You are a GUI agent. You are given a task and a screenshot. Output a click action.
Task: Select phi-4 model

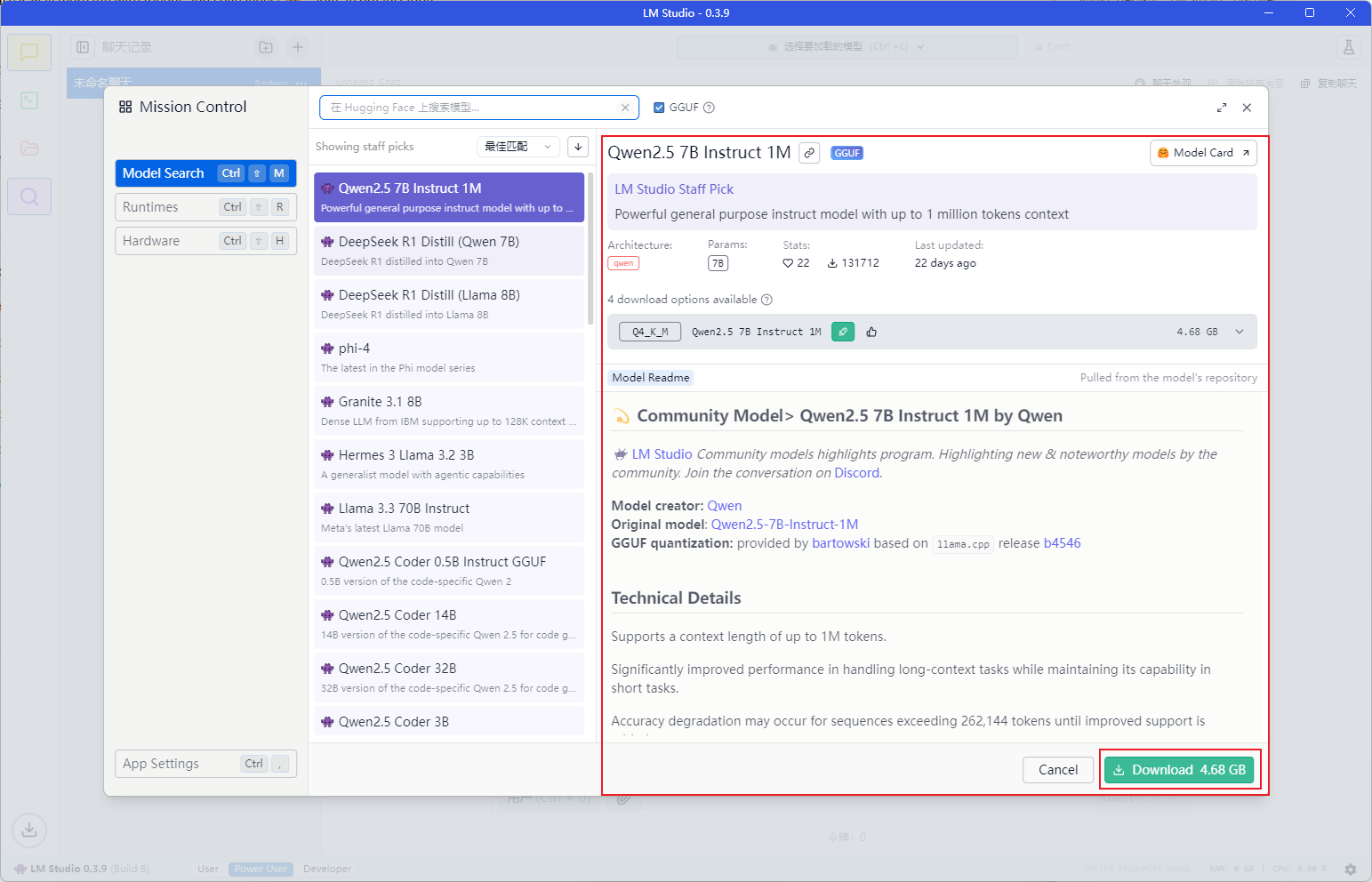pos(449,357)
